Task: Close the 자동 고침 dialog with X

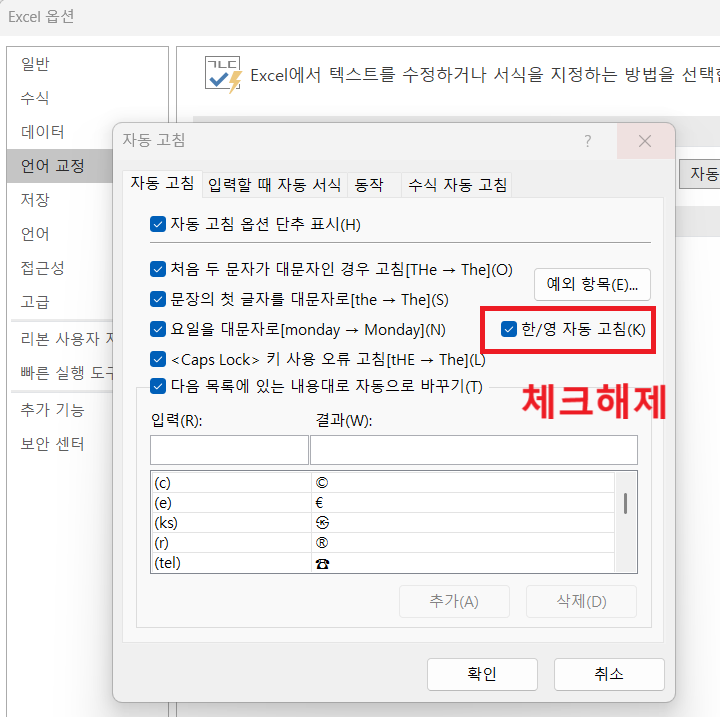Action: coord(645,141)
